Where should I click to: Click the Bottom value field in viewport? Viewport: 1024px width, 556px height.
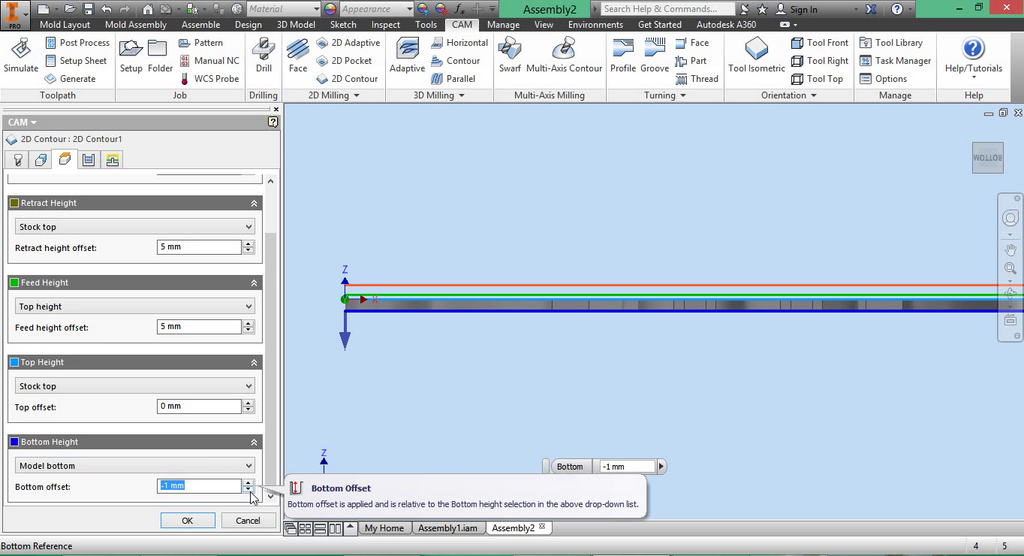tap(627, 466)
